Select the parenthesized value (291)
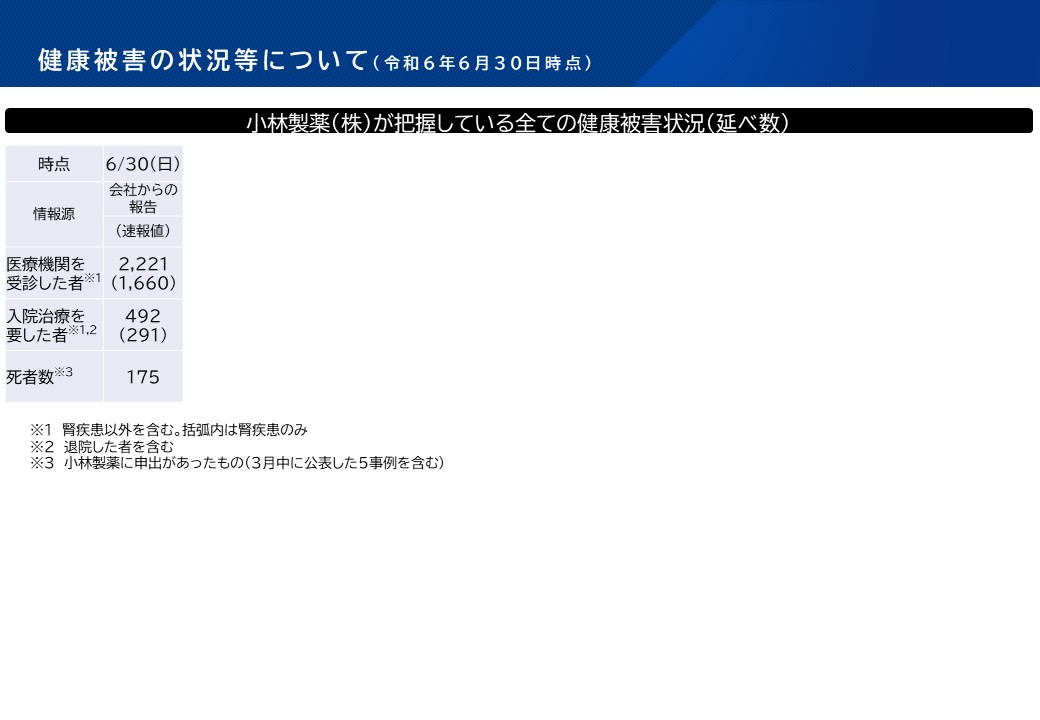Viewport: 1040px width, 720px height. tap(143, 335)
